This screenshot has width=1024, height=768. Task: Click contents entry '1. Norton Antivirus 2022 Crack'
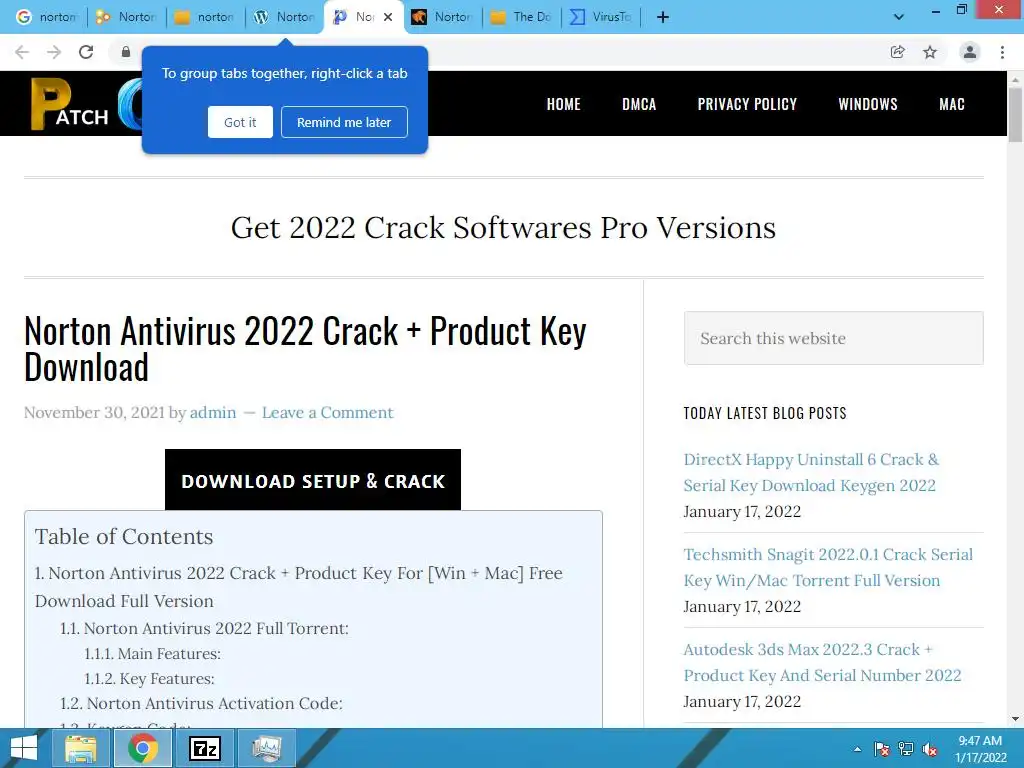(x=298, y=586)
